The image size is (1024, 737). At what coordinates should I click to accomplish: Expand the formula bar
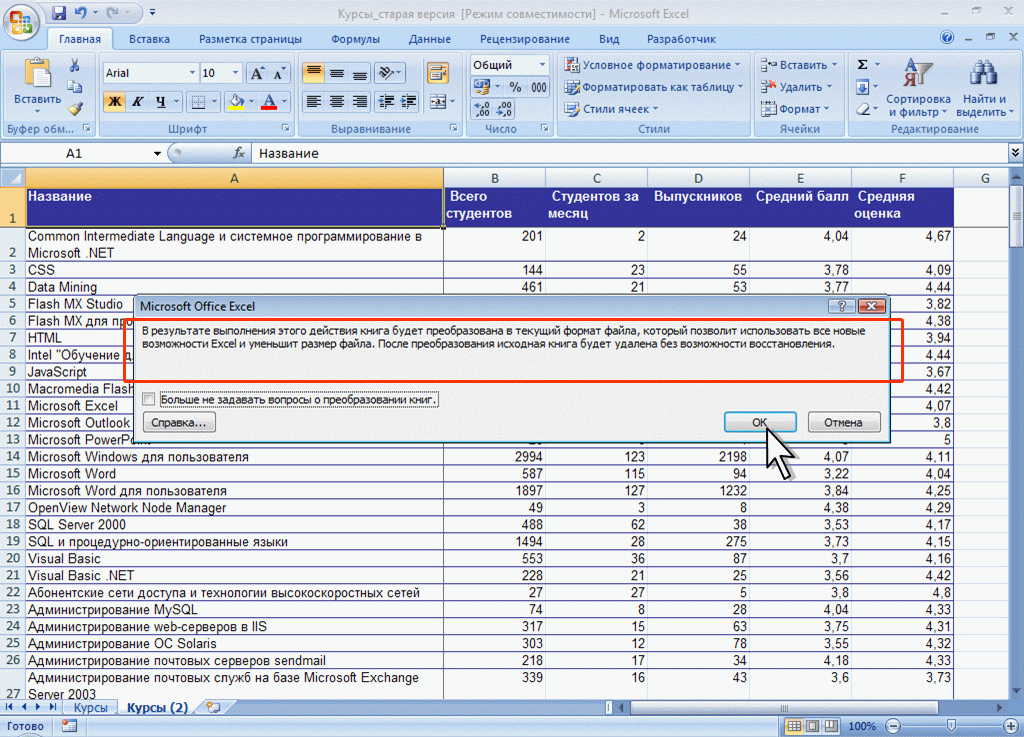coord(1015,153)
